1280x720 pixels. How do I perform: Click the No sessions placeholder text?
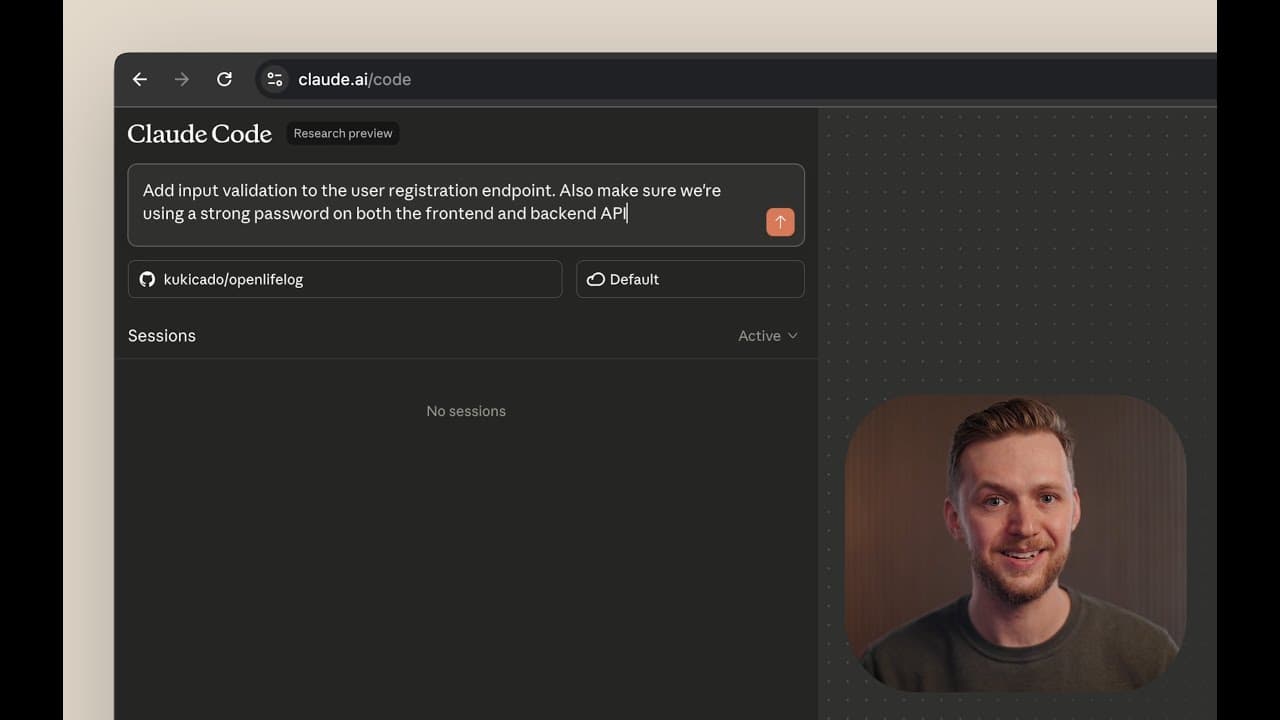tap(466, 411)
